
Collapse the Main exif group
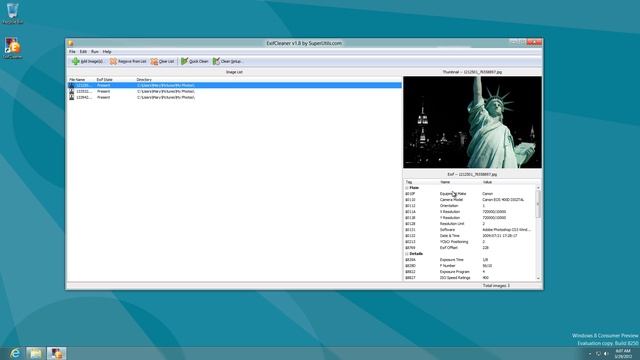(x=407, y=188)
